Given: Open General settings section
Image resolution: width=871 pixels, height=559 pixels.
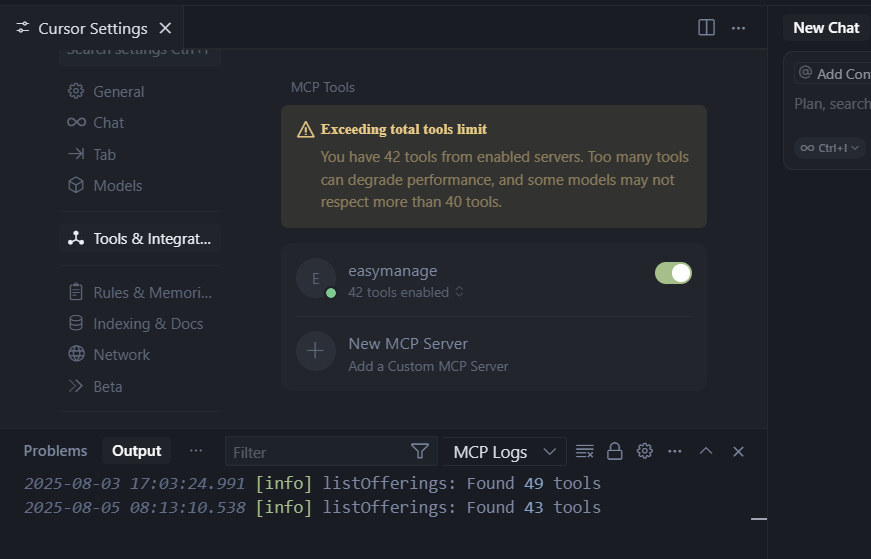Looking at the screenshot, I should point(139,92).
